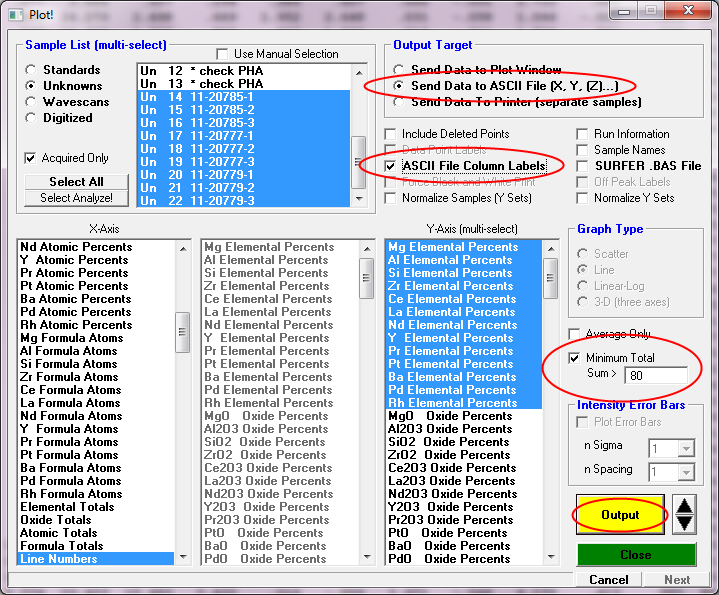
Task: Select Send Data to Plot Window option
Action: pos(401,70)
